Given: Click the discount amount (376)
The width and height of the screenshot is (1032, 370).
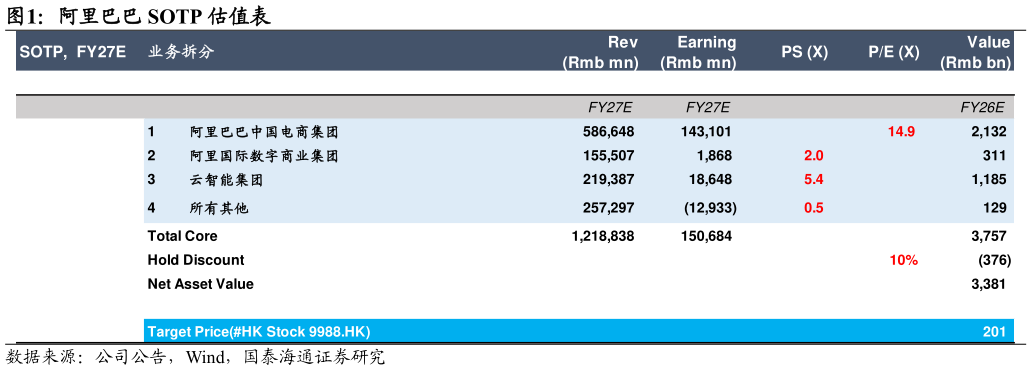Looking at the screenshot, I should click(x=994, y=260).
